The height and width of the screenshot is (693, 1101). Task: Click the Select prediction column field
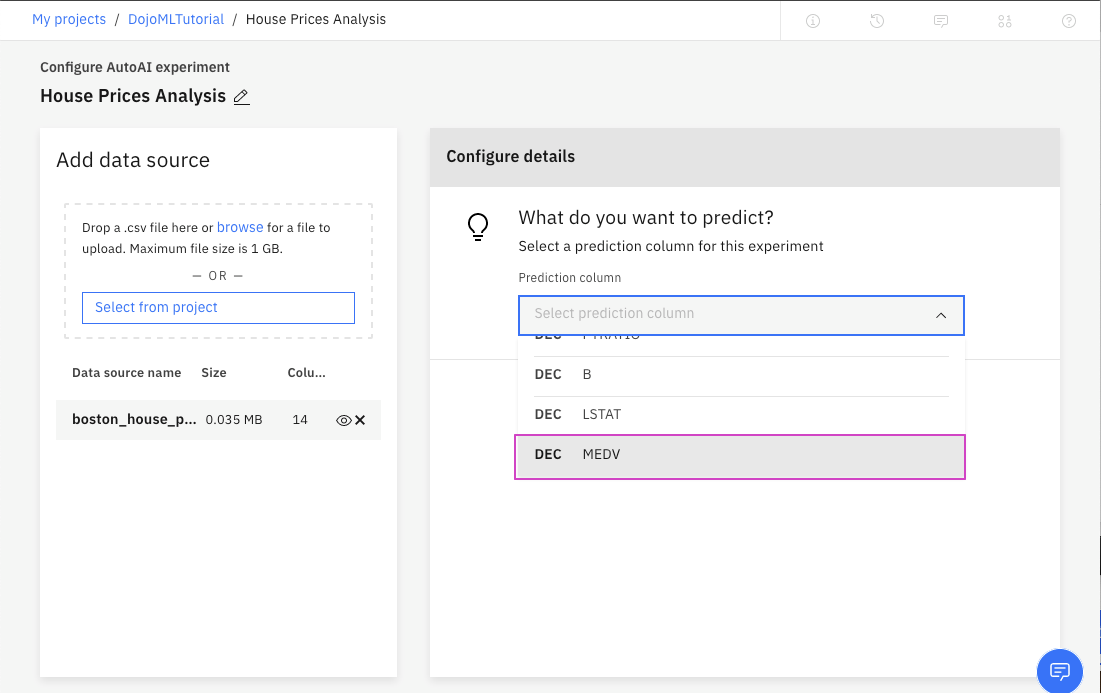(720, 314)
